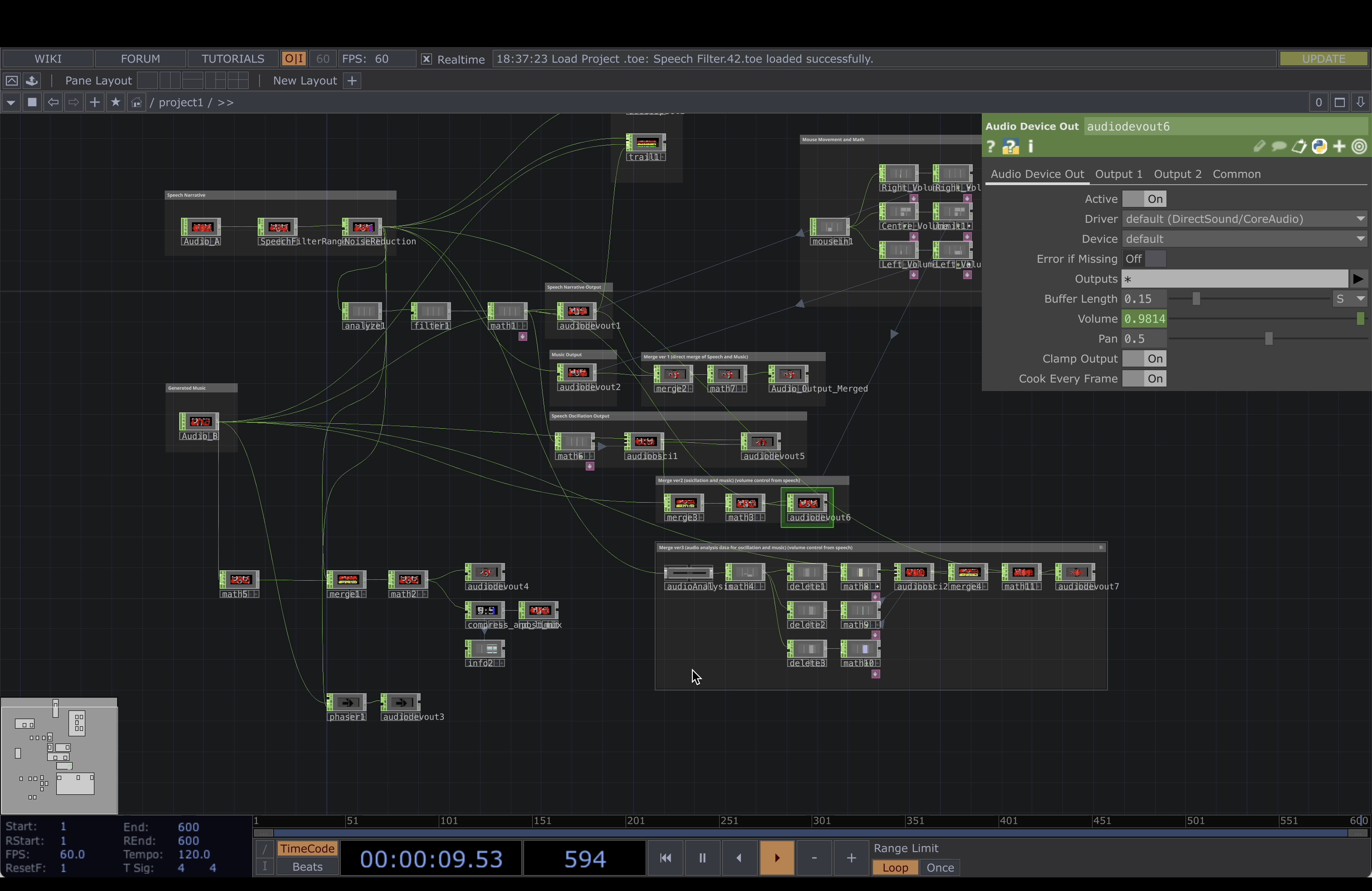Uncheck the Realtime checkbox
The width and height of the screenshot is (1372, 891).
(426, 59)
